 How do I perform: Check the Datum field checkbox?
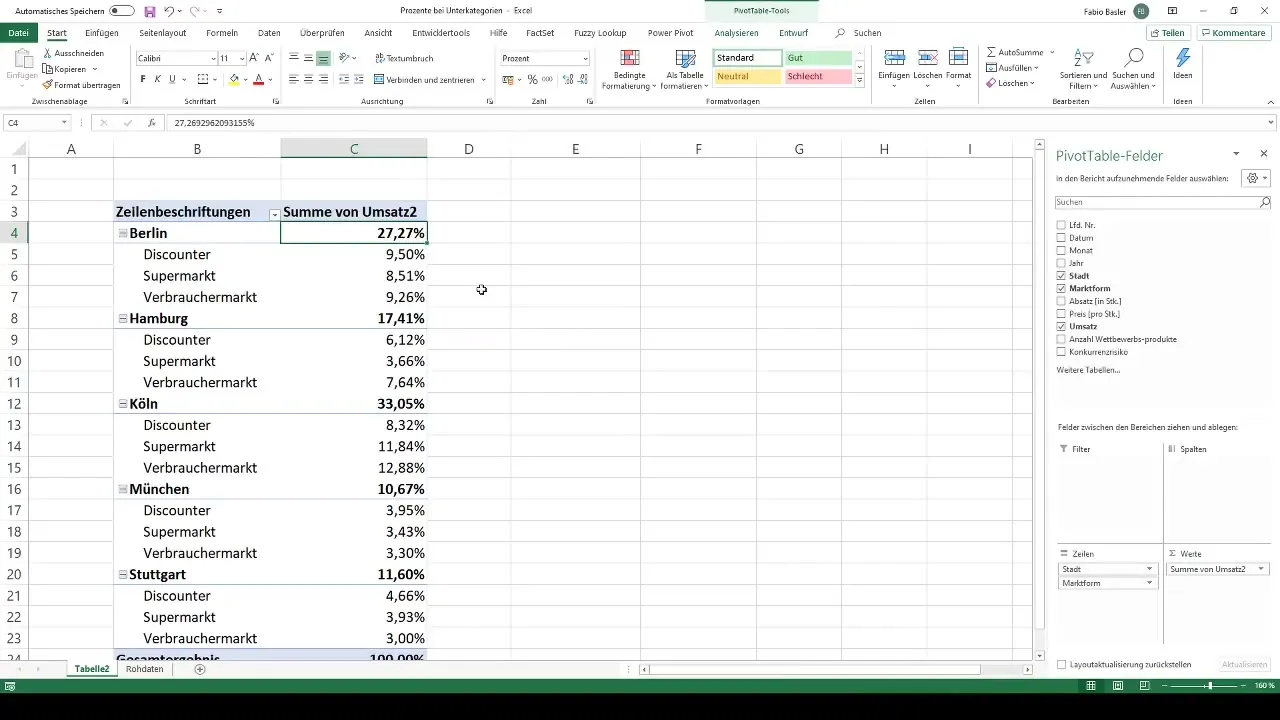[1061, 238]
